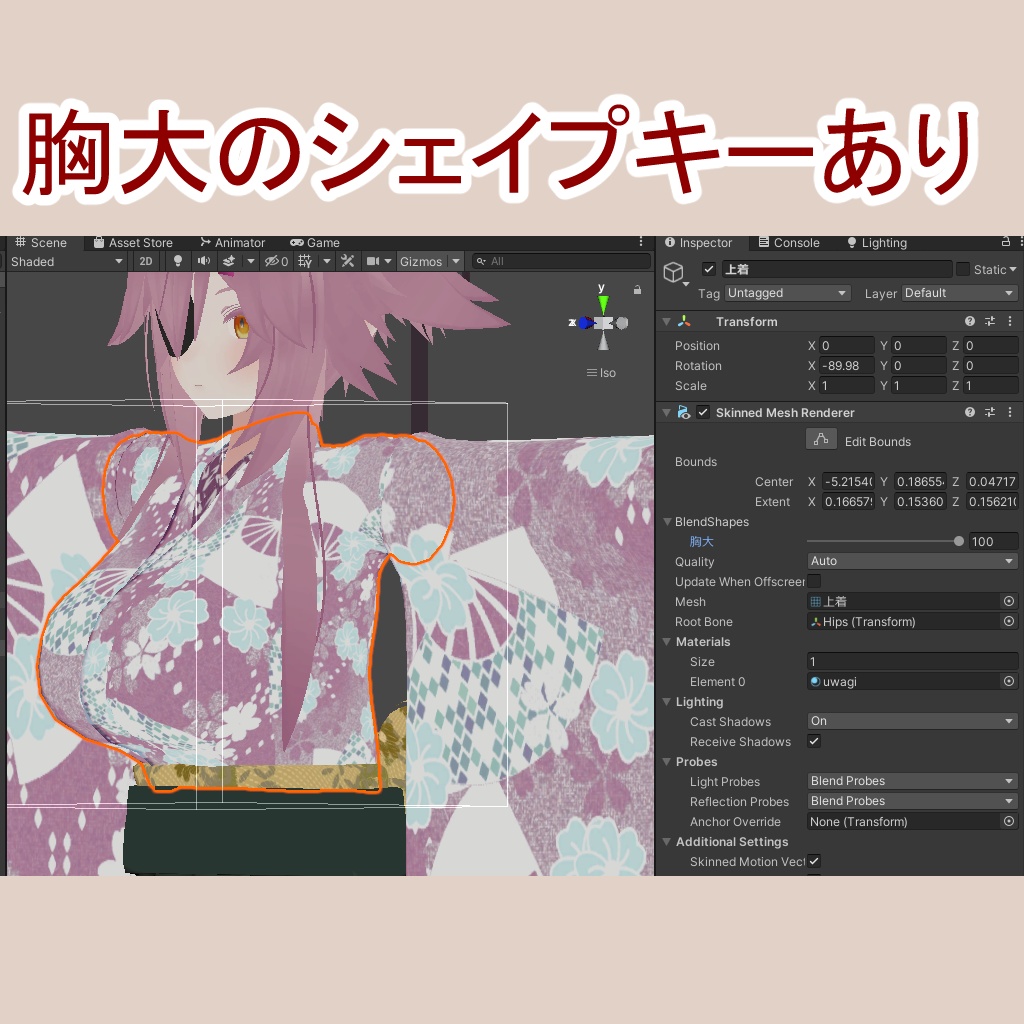Open the Light Probes dropdown
The width and height of the screenshot is (1024, 1024).
912,781
